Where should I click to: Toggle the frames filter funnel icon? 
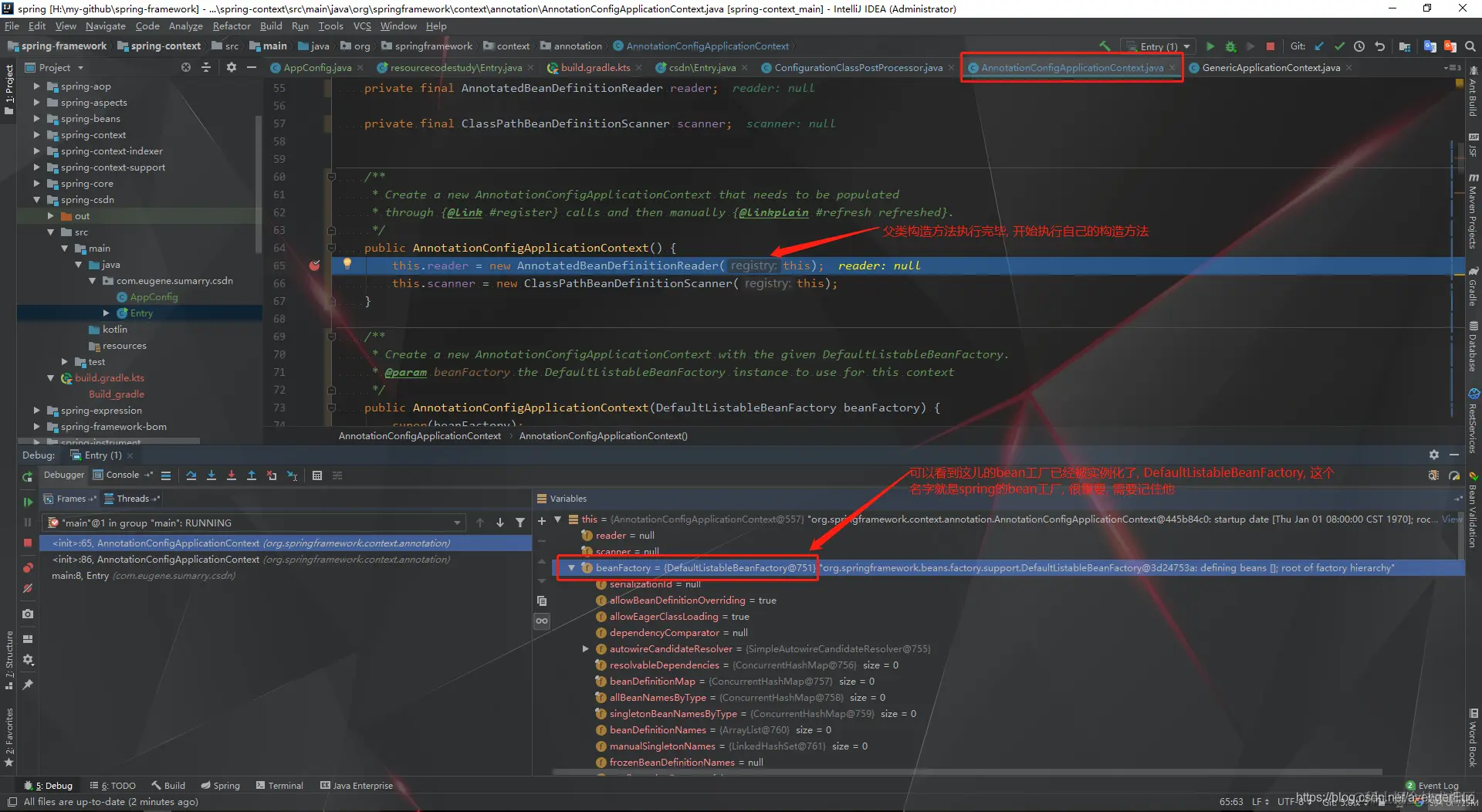(x=520, y=523)
